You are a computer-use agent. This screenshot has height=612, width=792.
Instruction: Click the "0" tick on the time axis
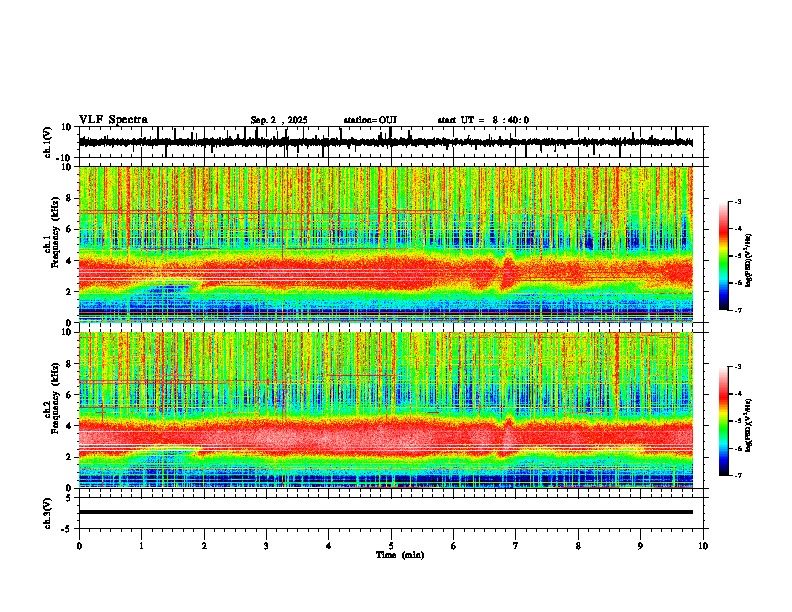click(79, 546)
